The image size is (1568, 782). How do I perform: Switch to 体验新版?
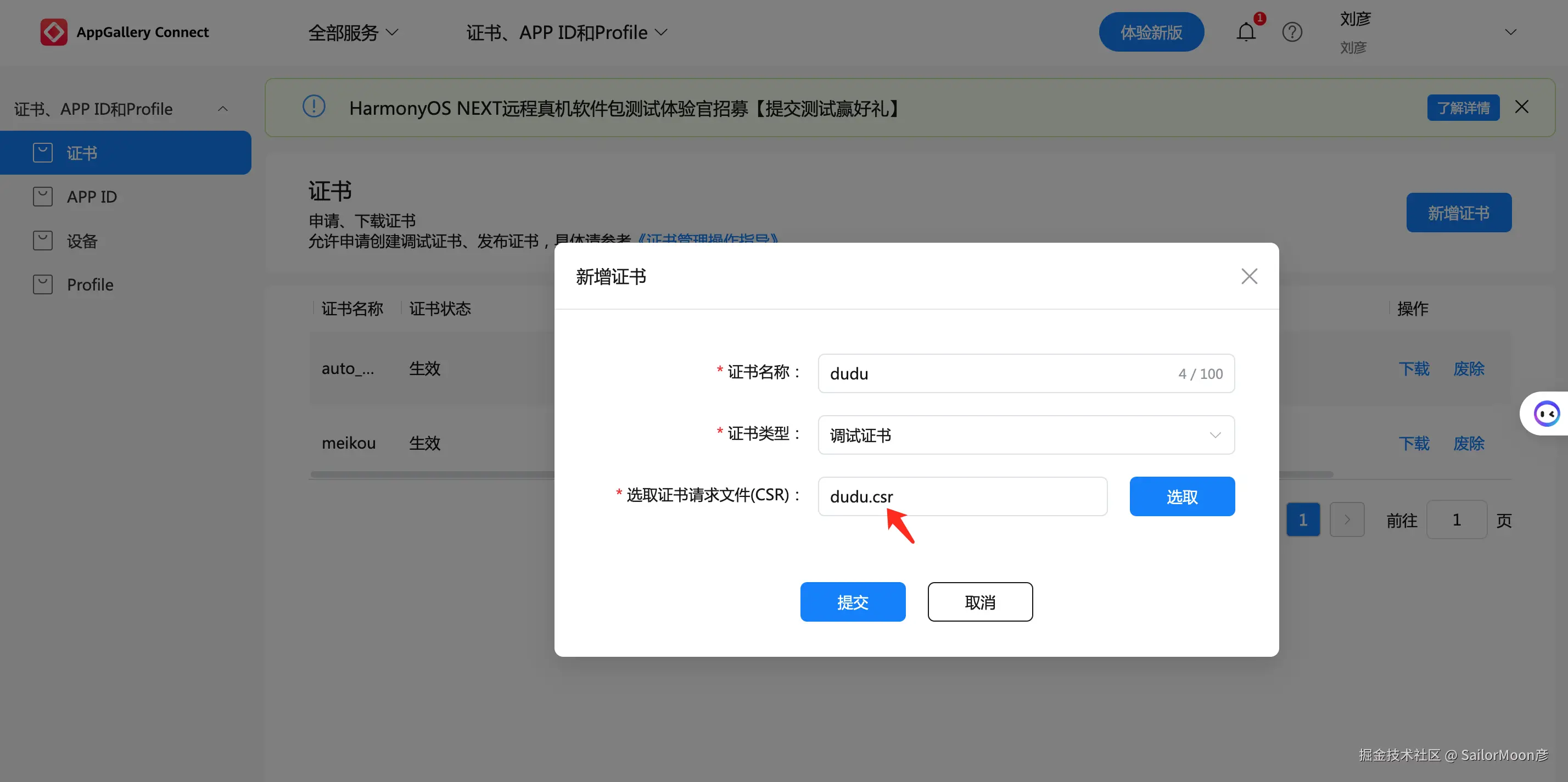[1151, 32]
